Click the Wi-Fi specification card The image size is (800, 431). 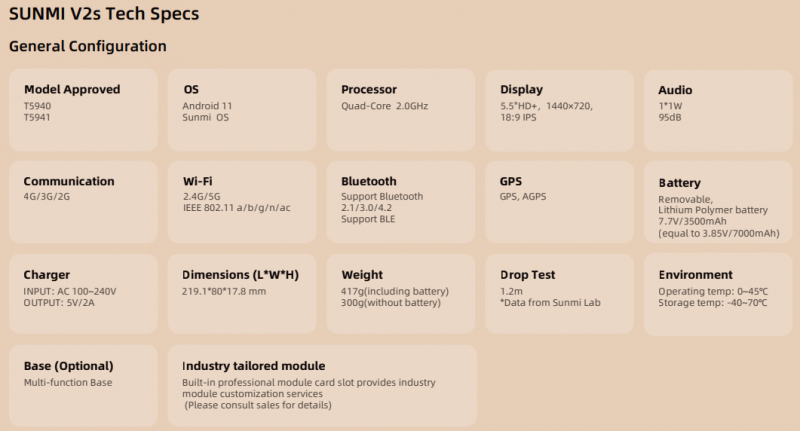[242, 202]
